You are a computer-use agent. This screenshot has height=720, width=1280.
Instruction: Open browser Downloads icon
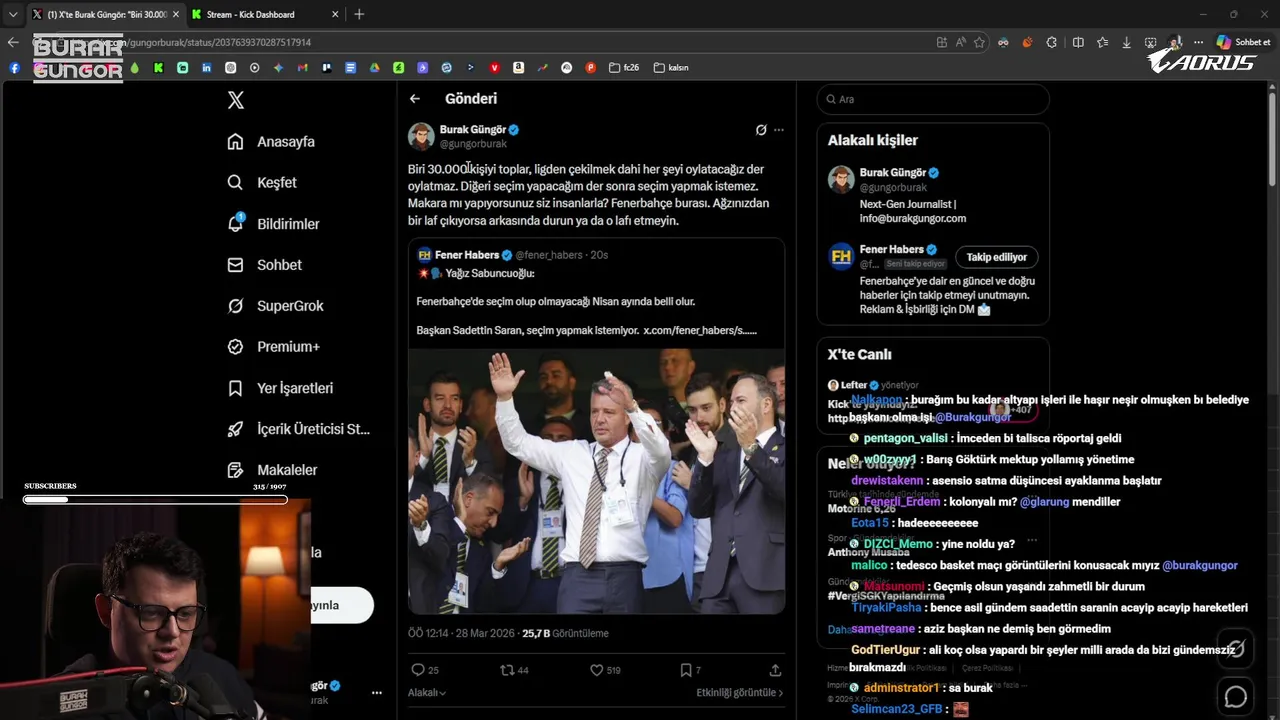(1126, 42)
